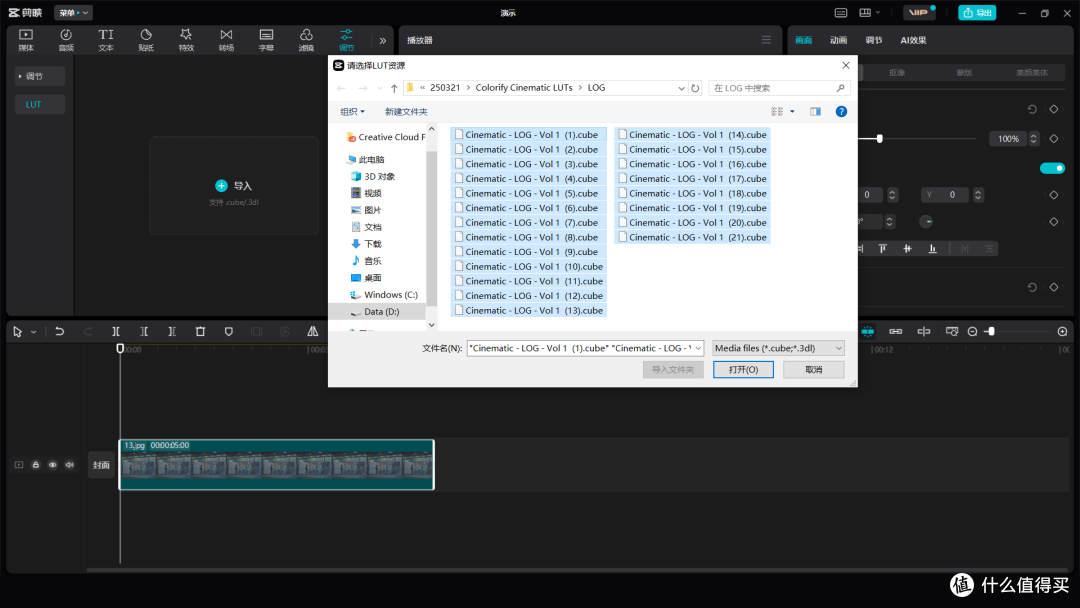Select Data (D:) in the folder tree
Viewport: 1080px width, 608px height.
point(381,312)
